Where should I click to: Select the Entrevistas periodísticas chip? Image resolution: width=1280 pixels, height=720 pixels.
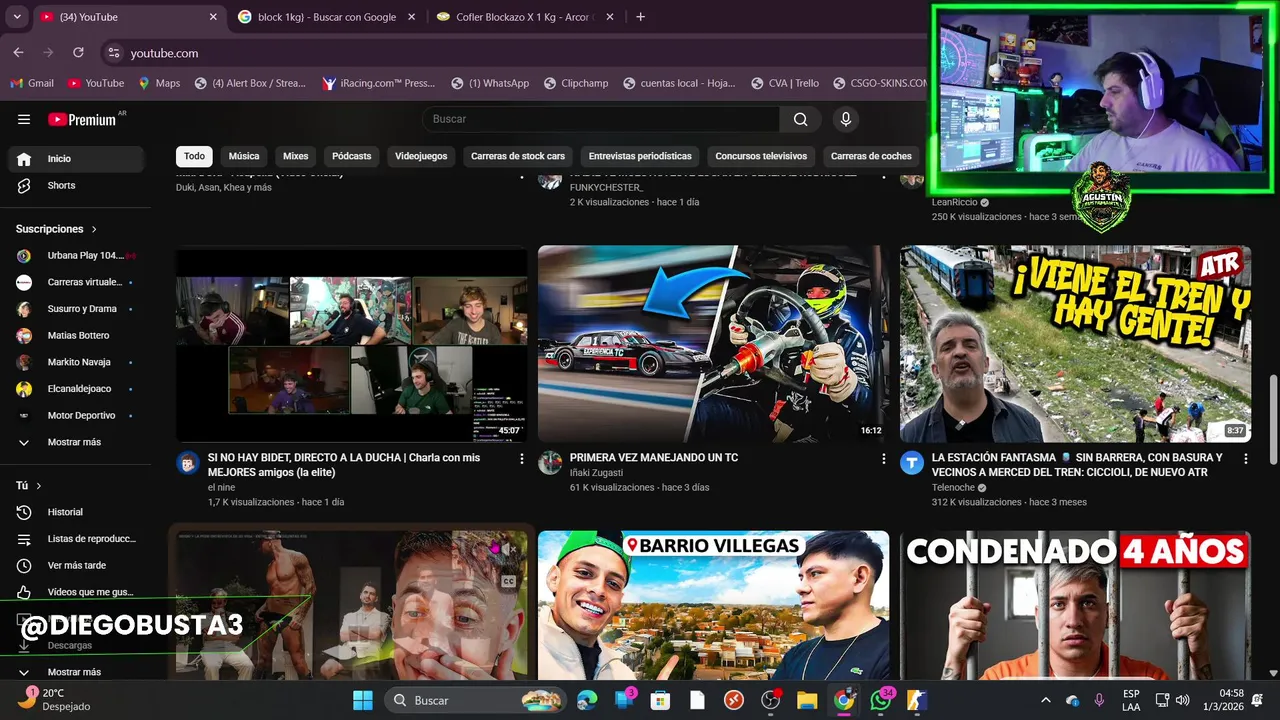click(x=640, y=156)
